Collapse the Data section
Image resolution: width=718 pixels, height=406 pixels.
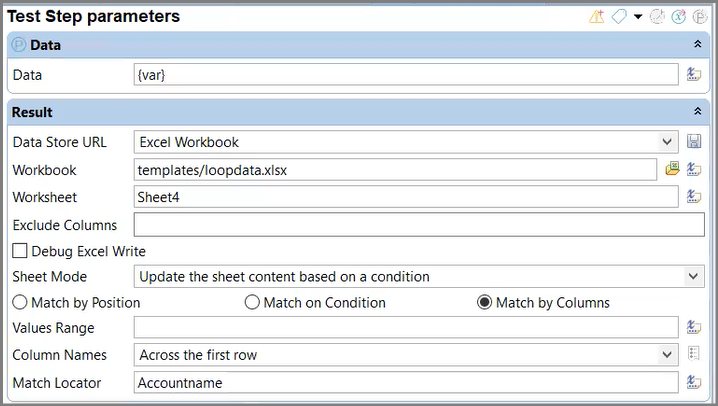(697, 44)
